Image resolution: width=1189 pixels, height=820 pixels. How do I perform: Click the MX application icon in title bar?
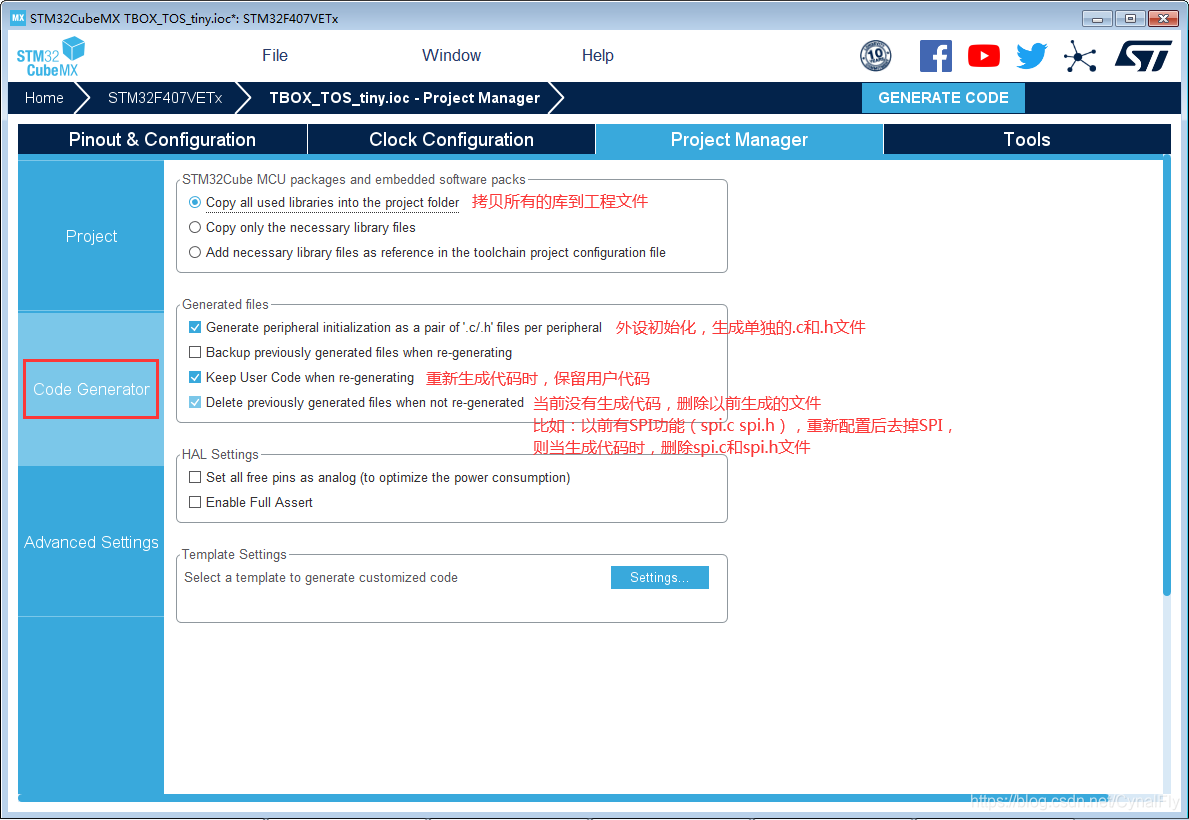point(17,17)
